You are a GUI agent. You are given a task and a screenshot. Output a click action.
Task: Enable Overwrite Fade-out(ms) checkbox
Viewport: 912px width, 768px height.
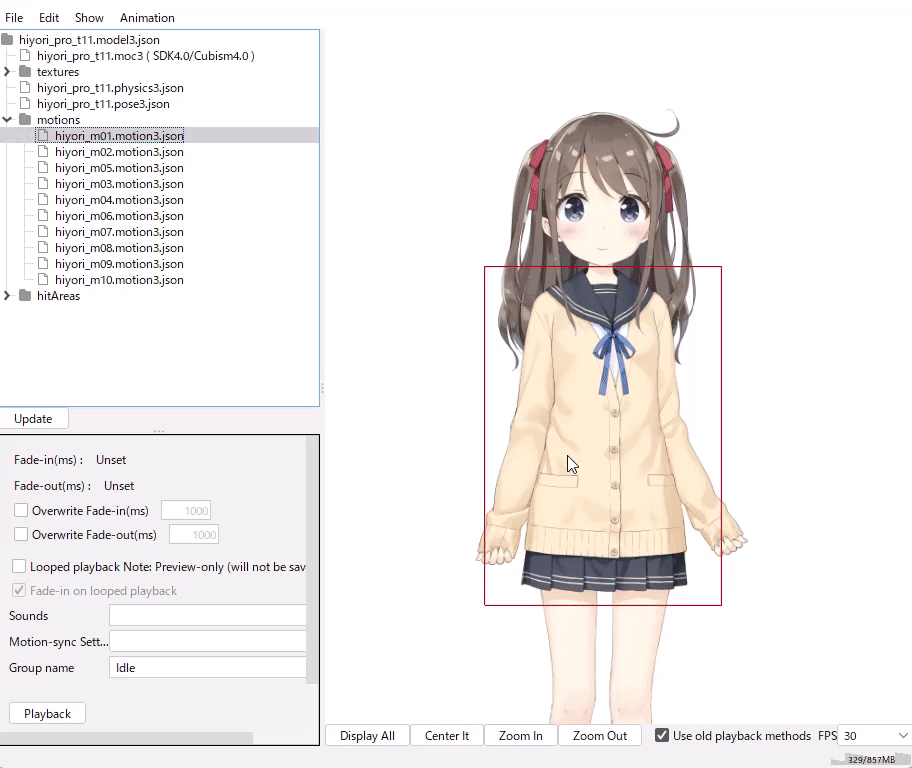(21, 535)
